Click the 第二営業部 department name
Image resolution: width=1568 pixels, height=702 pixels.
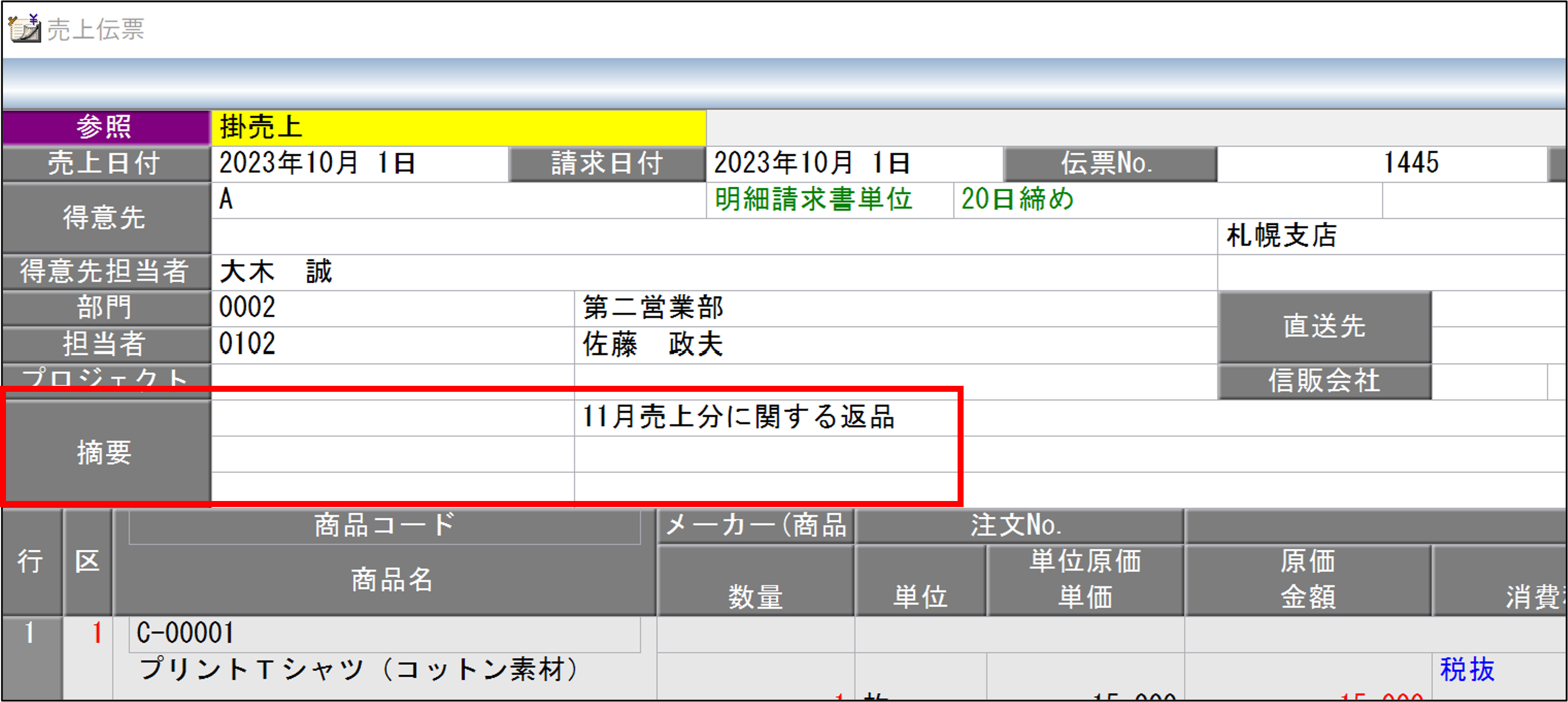(653, 307)
